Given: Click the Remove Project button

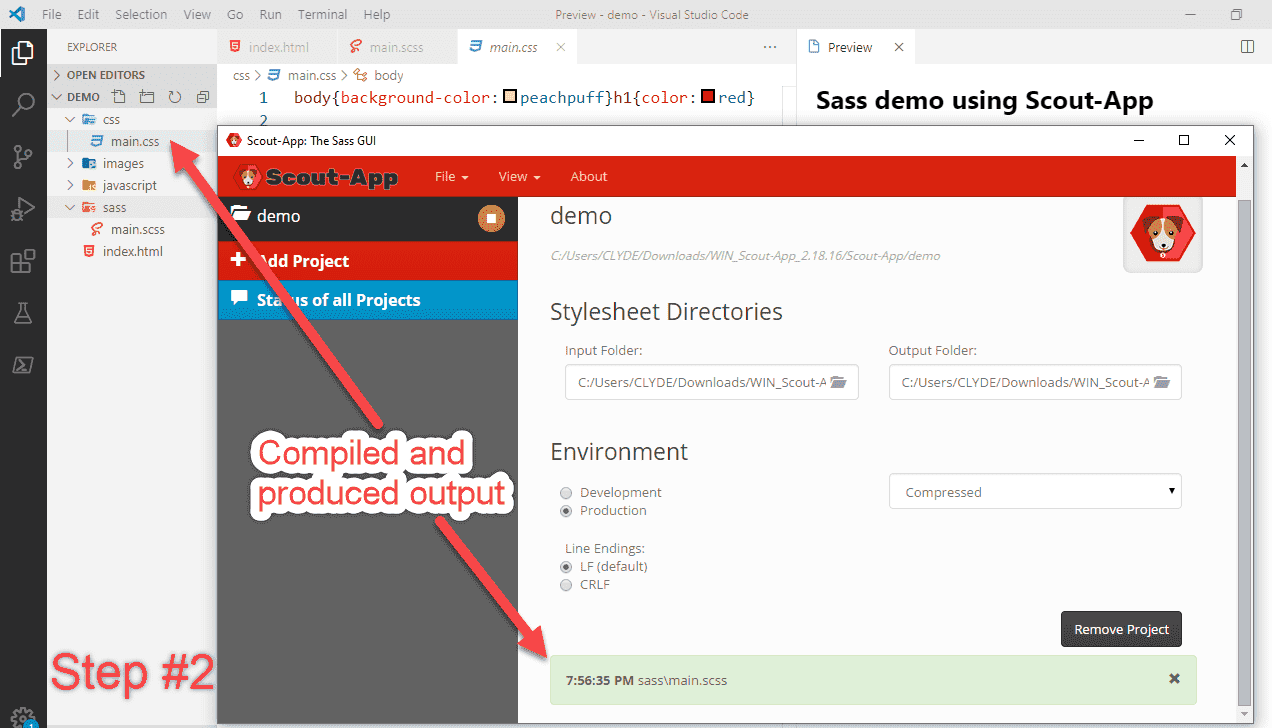Looking at the screenshot, I should 1121,629.
